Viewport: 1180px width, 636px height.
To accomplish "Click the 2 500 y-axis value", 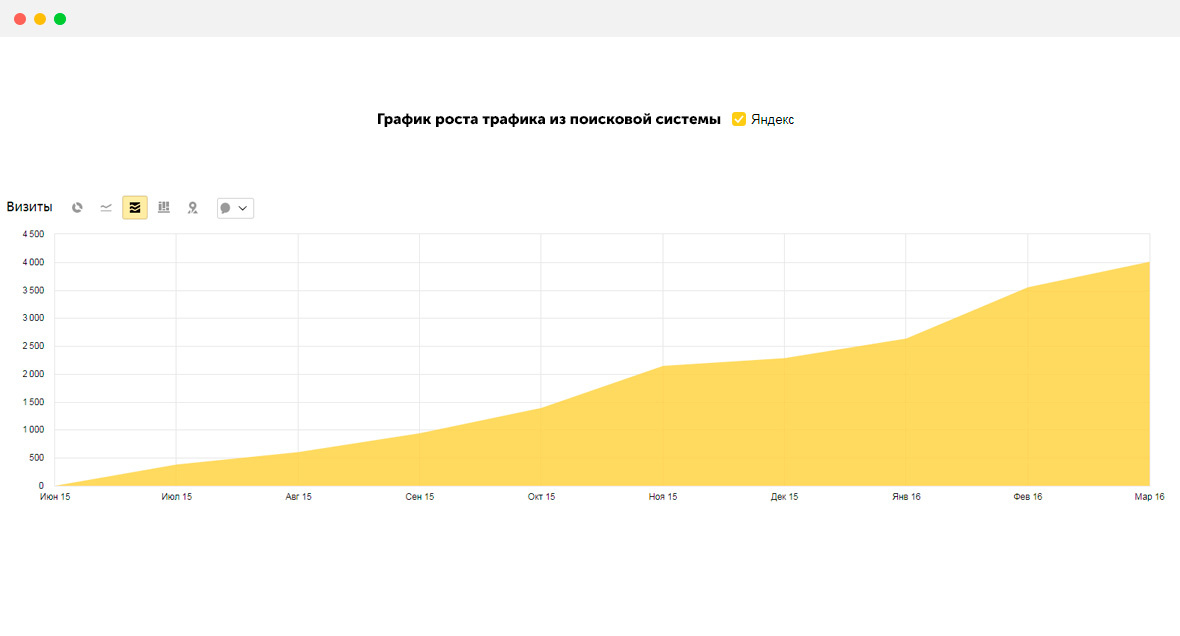I will pyautogui.click(x=33, y=346).
